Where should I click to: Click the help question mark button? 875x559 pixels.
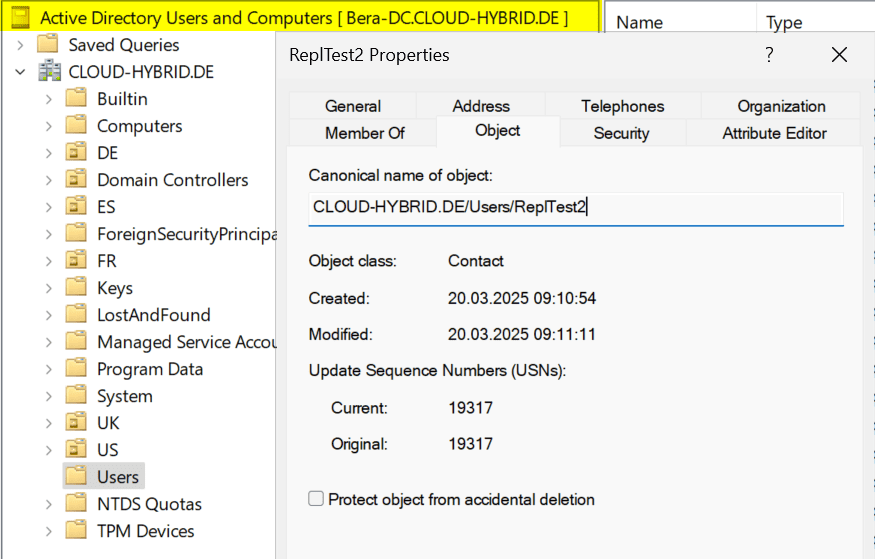769,55
